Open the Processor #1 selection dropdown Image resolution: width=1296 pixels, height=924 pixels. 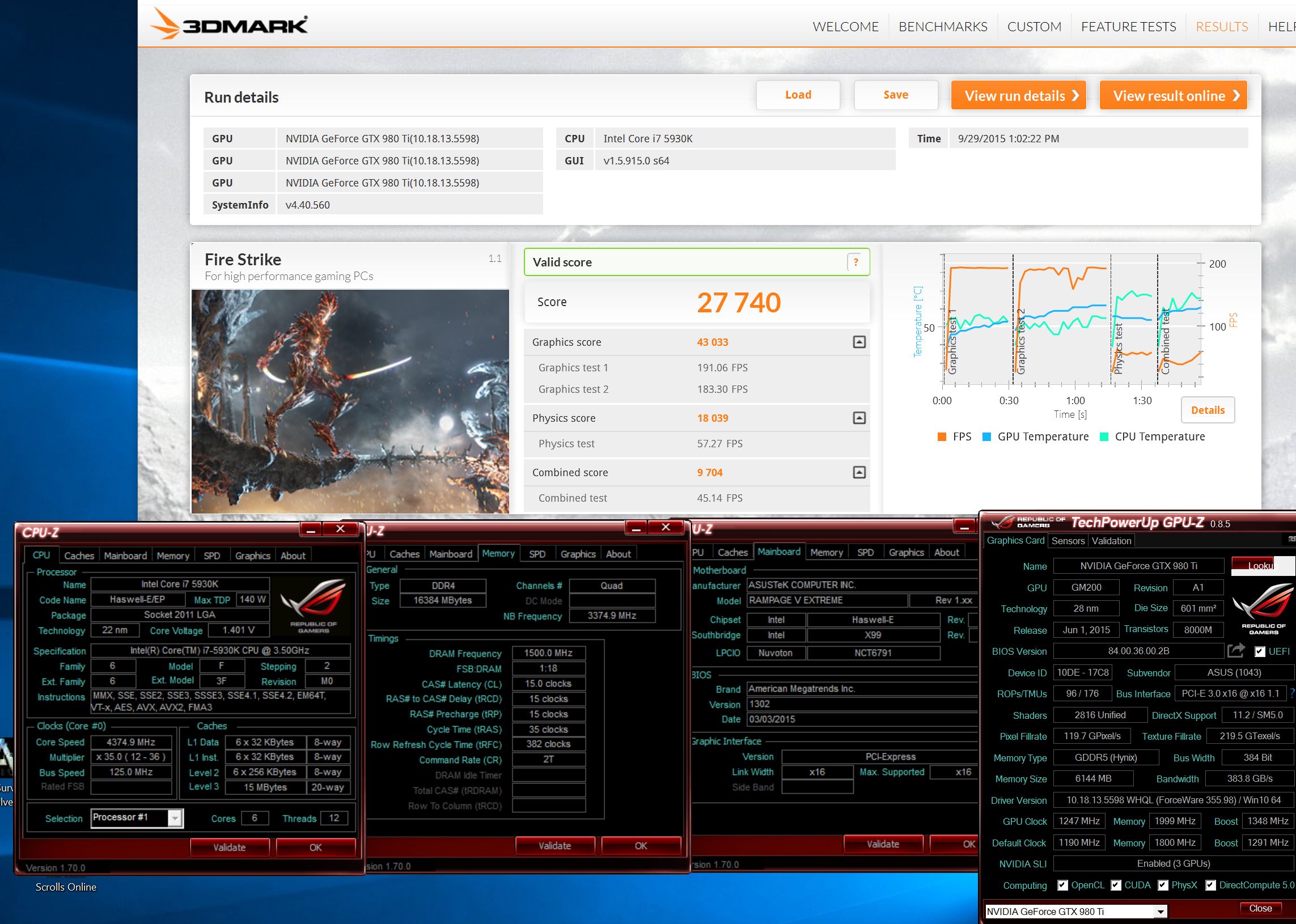(x=137, y=817)
